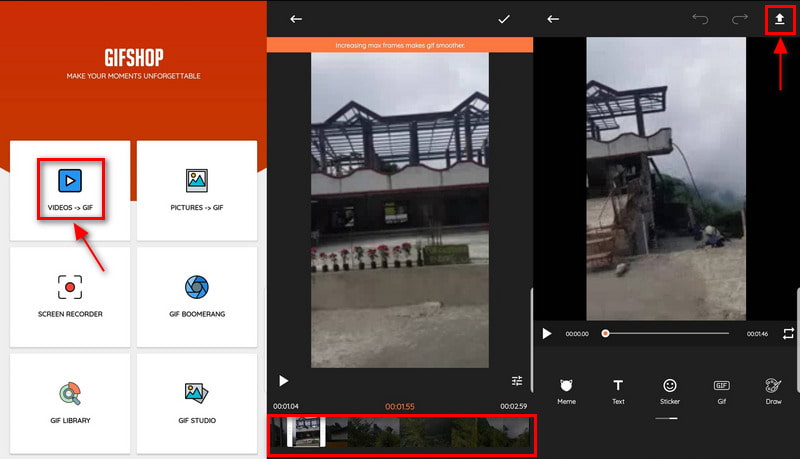Play the video in trim screen

pyautogui.click(x=284, y=381)
